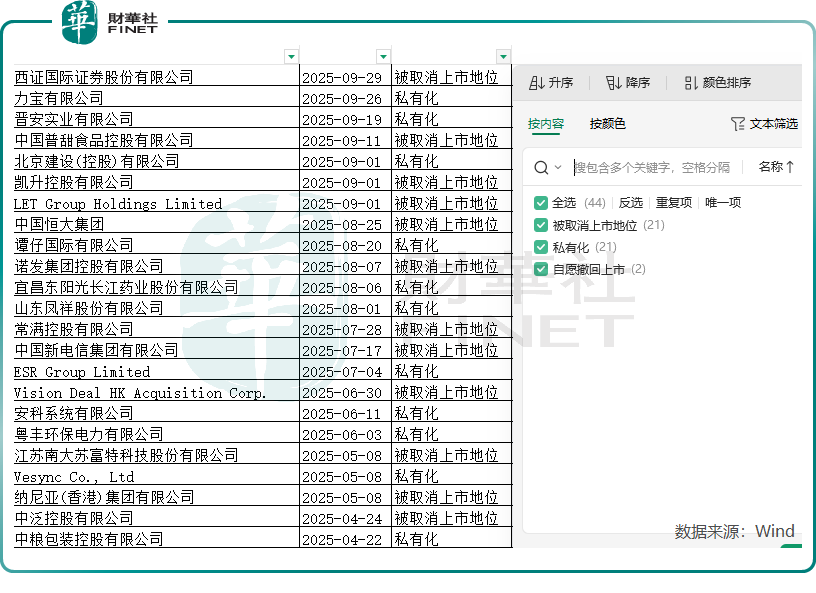Image resolution: width=816 pixels, height=593 pixels.
Task: Click the FINET 財華社 logo
Action: pos(110,22)
